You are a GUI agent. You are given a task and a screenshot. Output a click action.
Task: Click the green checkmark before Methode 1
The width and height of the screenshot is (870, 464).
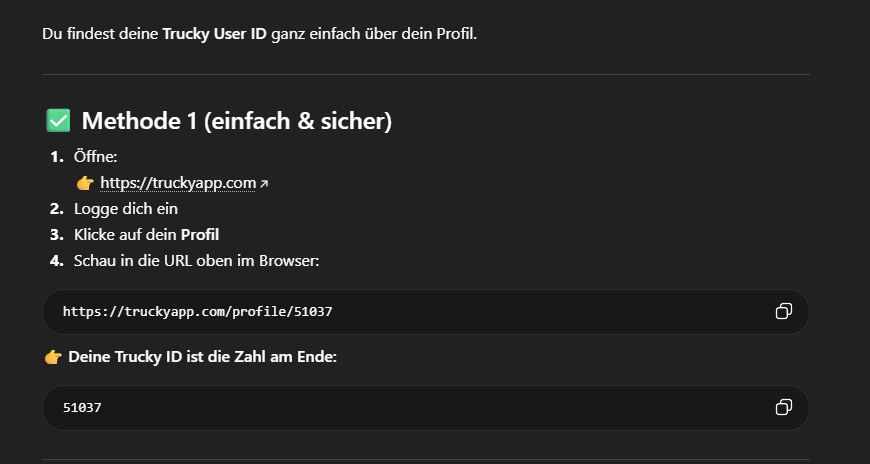coord(58,121)
